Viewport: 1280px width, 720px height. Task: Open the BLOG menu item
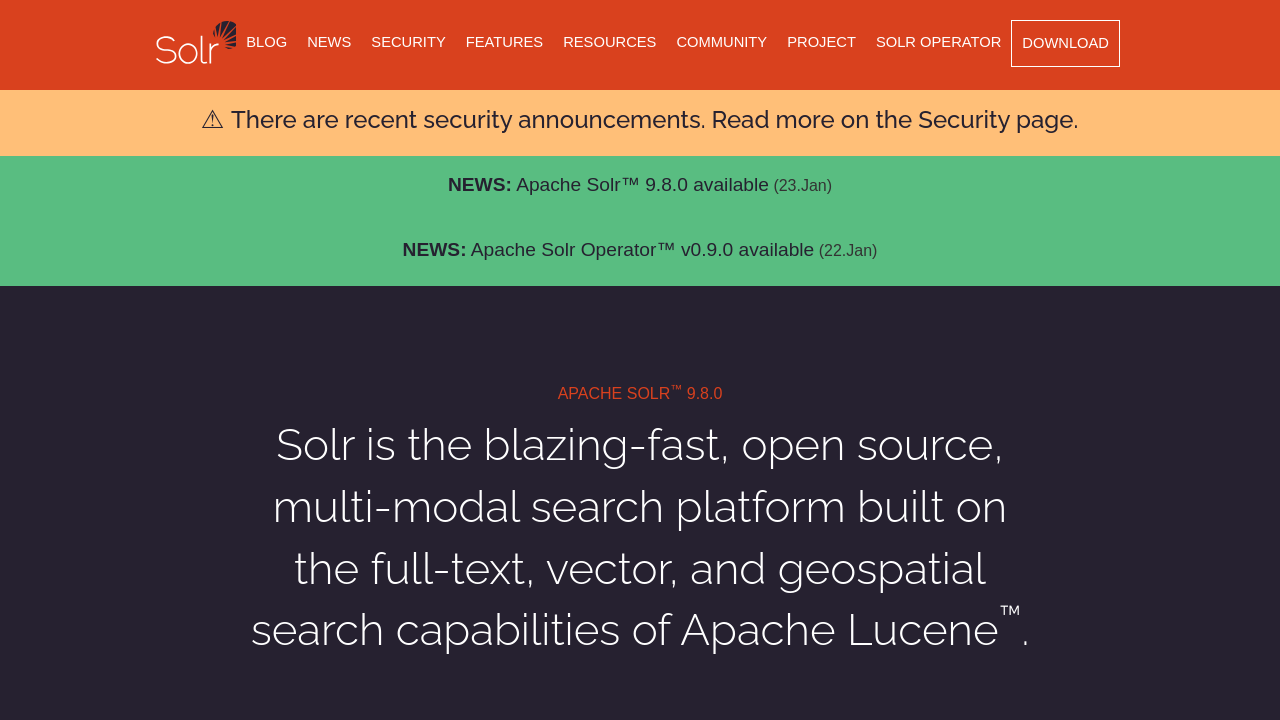[x=266, y=42]
